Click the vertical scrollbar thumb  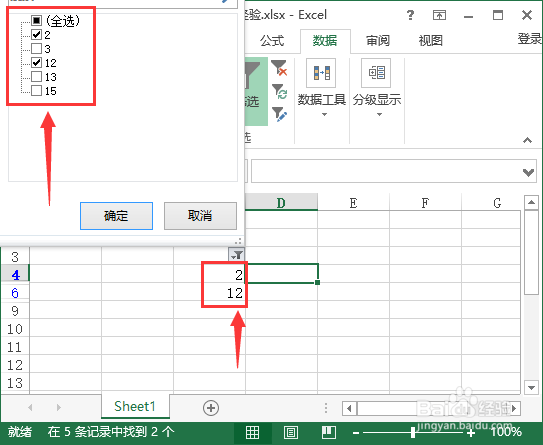coord(531,253)
